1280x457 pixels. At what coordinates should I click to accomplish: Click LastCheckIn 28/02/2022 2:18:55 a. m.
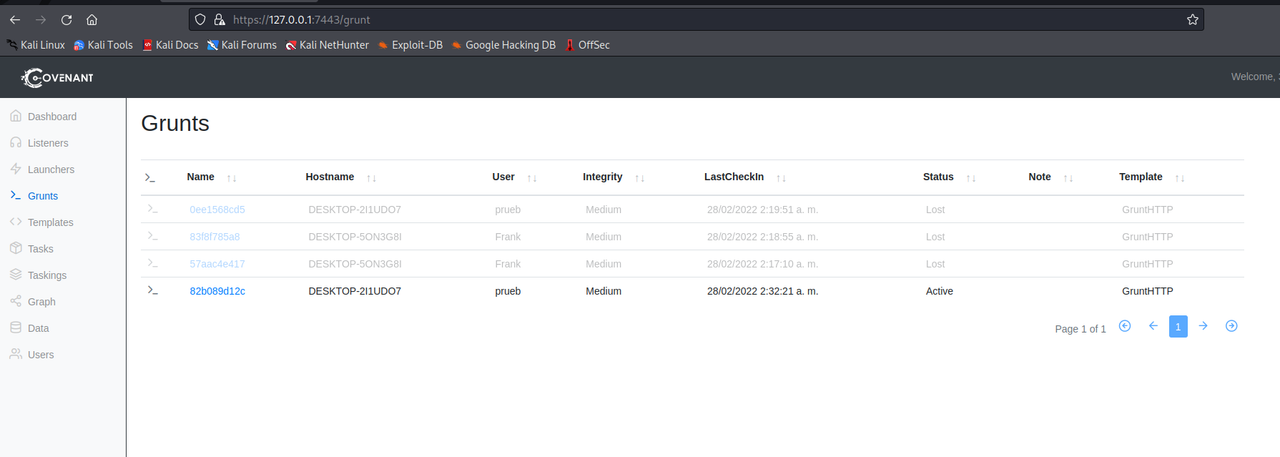click(x=763, y=237)
